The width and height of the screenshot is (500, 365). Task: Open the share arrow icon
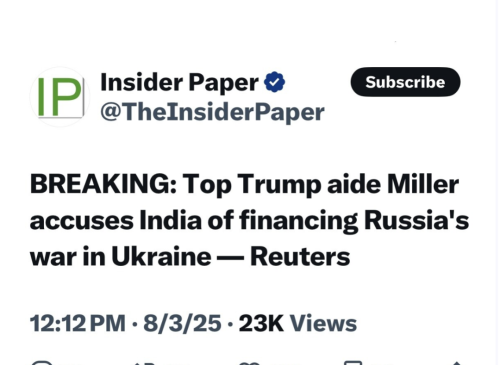457,363
